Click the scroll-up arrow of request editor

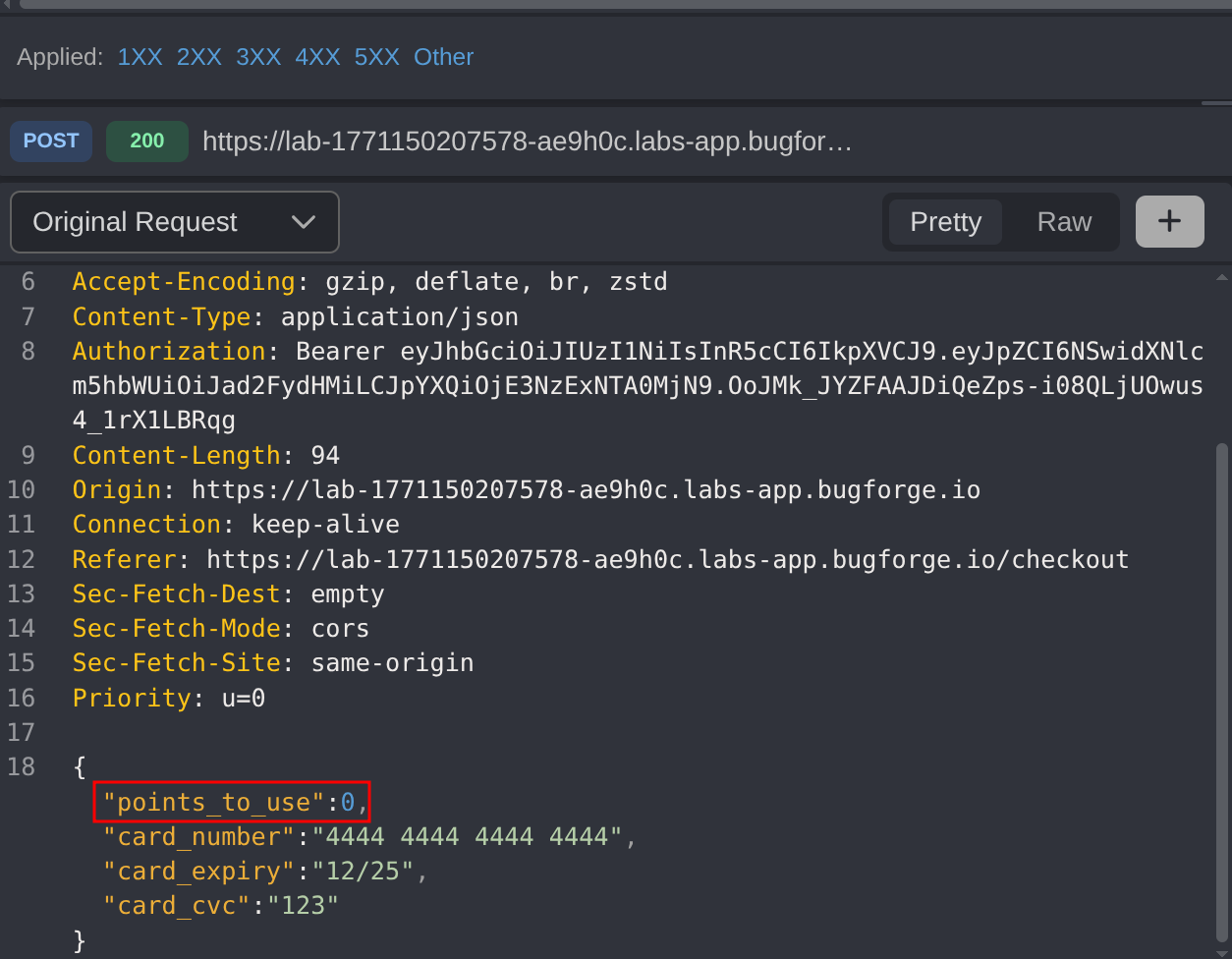[1221, 278]
